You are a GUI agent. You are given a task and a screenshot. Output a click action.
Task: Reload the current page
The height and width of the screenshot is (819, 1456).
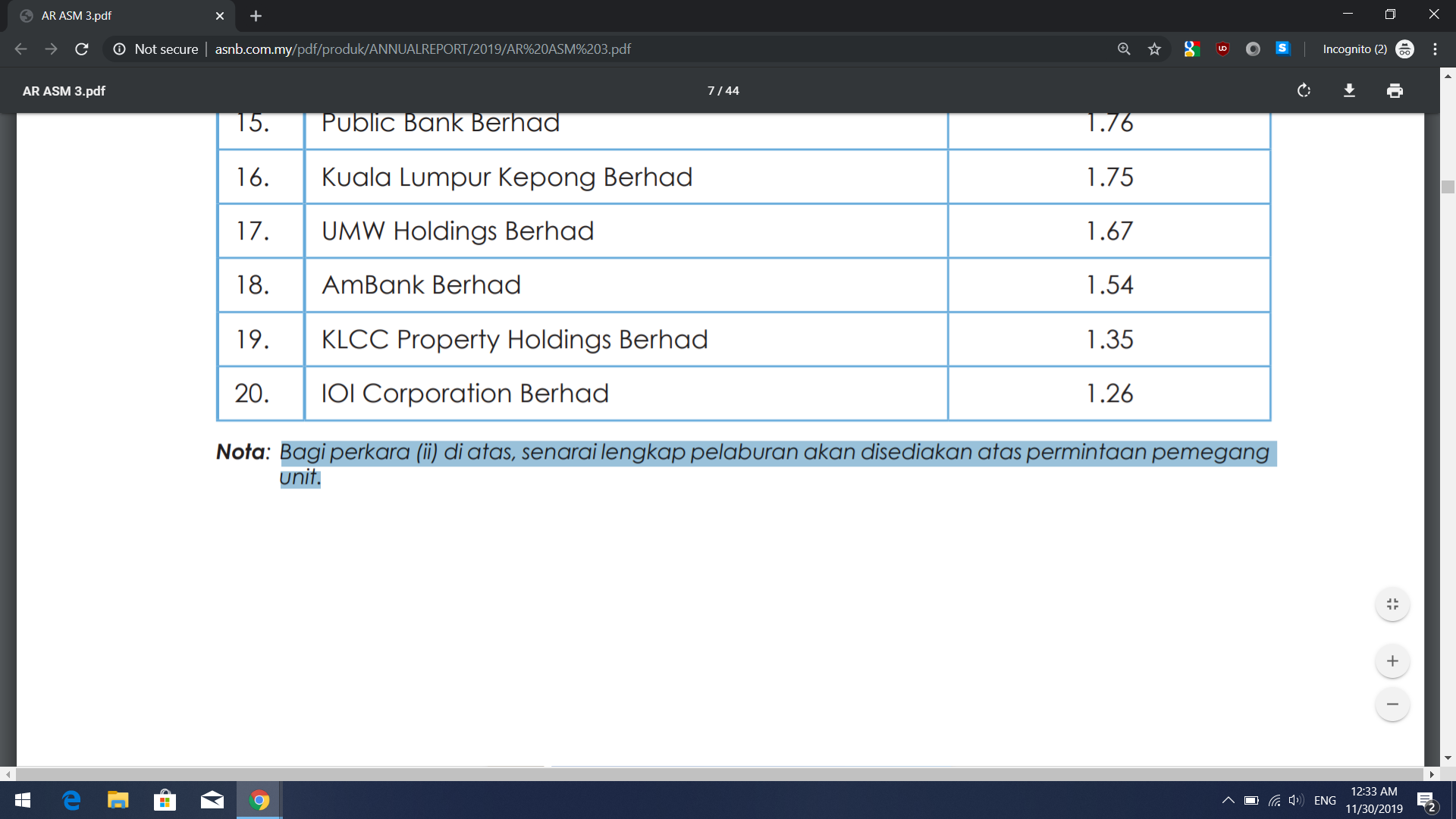tap(82, 49)
